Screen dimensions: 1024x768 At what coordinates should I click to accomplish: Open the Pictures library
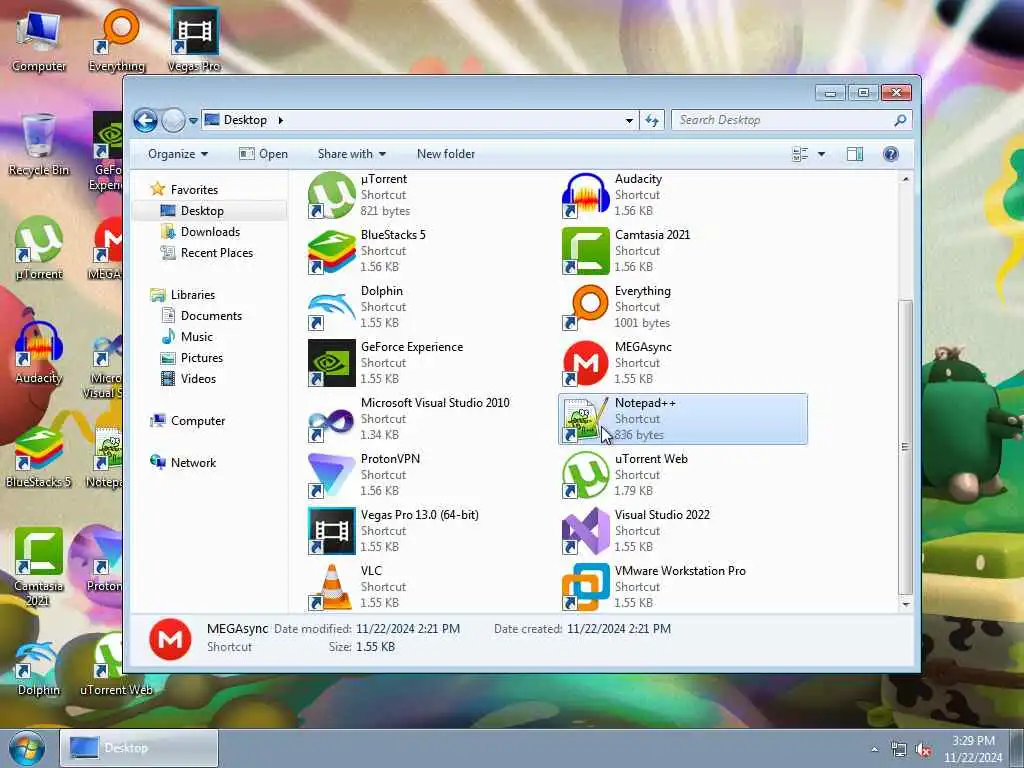coord(202,358)
